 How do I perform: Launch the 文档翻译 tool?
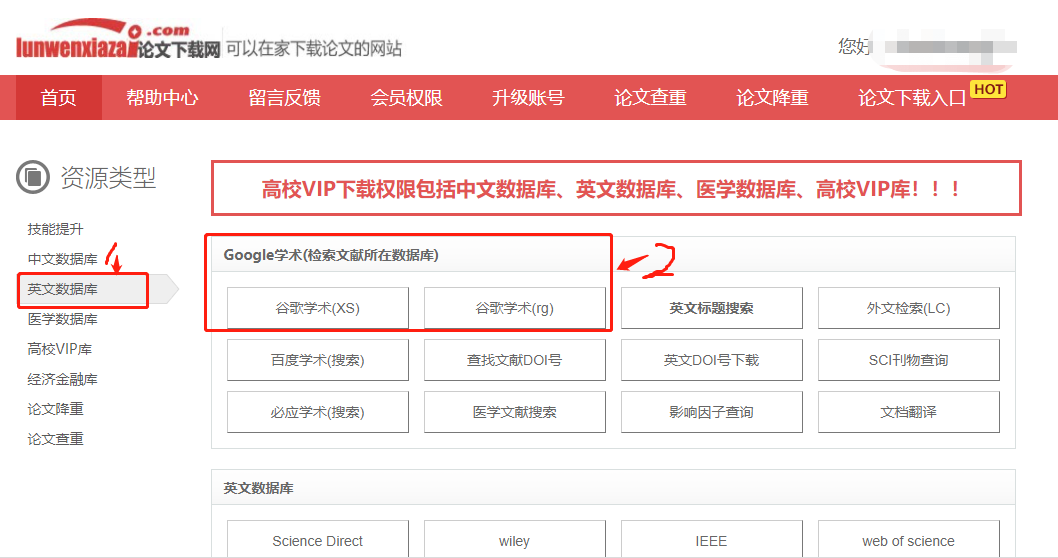point(908,412)
